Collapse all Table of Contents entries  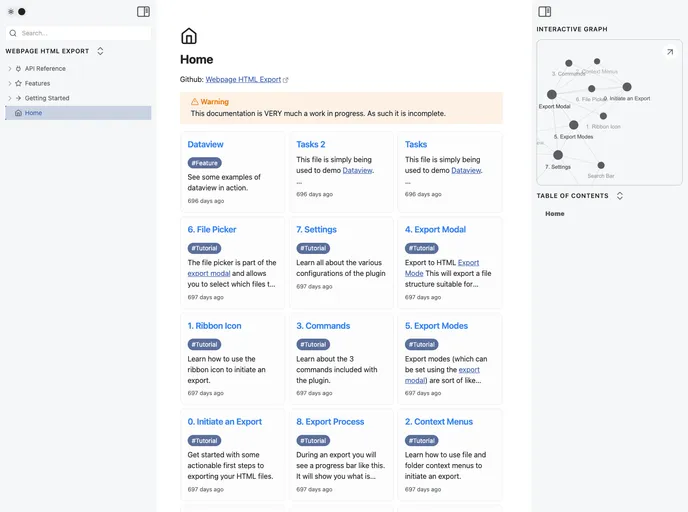coord(619,196)
